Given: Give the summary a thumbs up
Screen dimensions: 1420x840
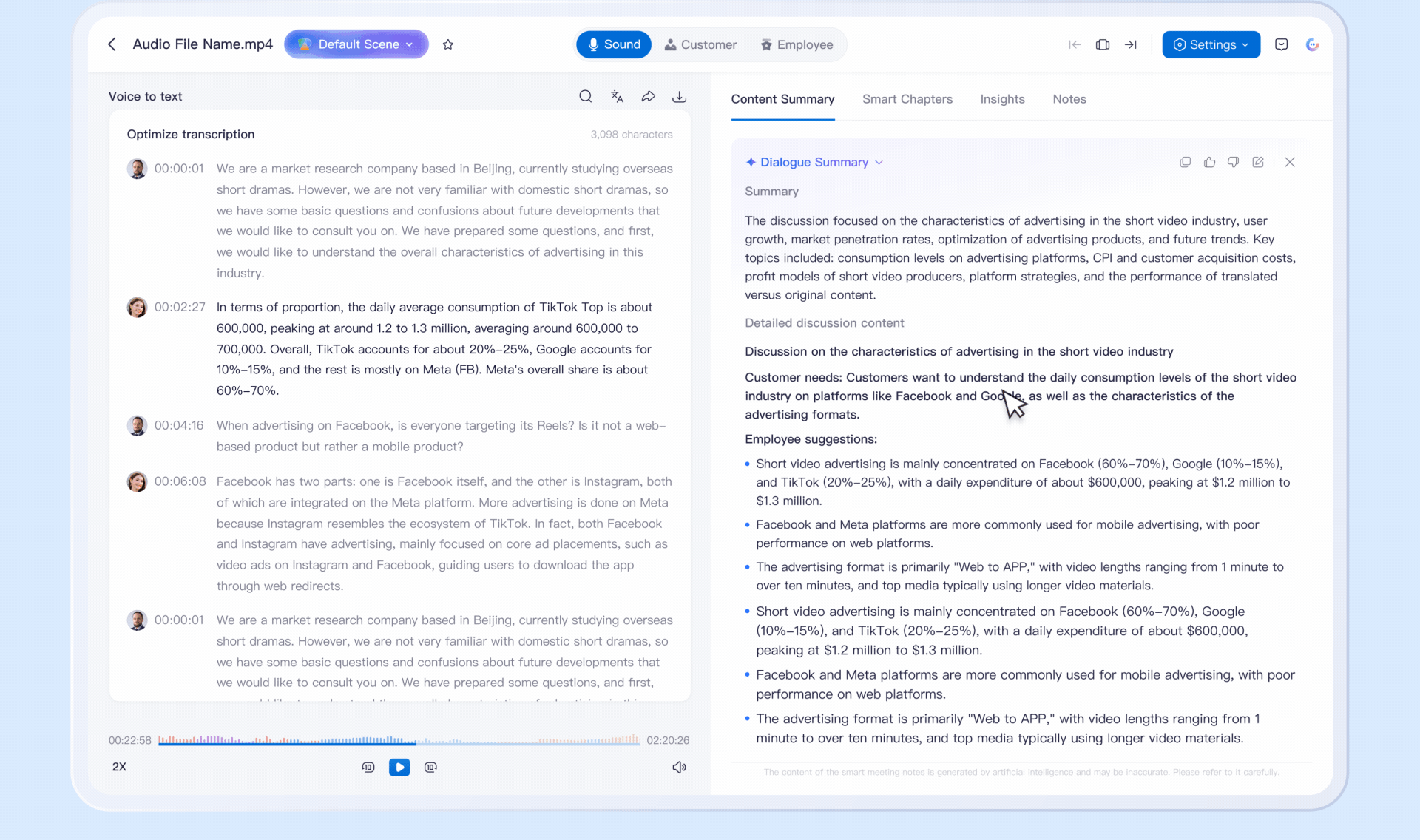Looking at the screenshot, I should [1209, 162].
